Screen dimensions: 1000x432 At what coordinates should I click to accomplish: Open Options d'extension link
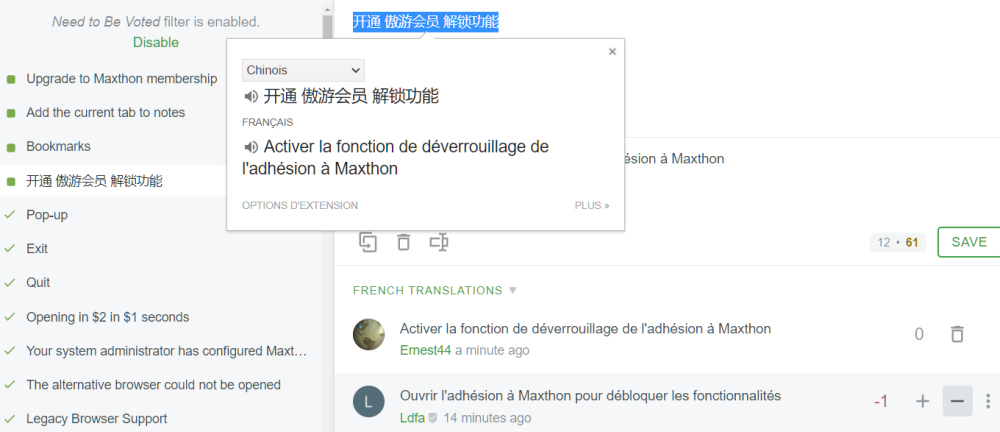tap(299, 205)
